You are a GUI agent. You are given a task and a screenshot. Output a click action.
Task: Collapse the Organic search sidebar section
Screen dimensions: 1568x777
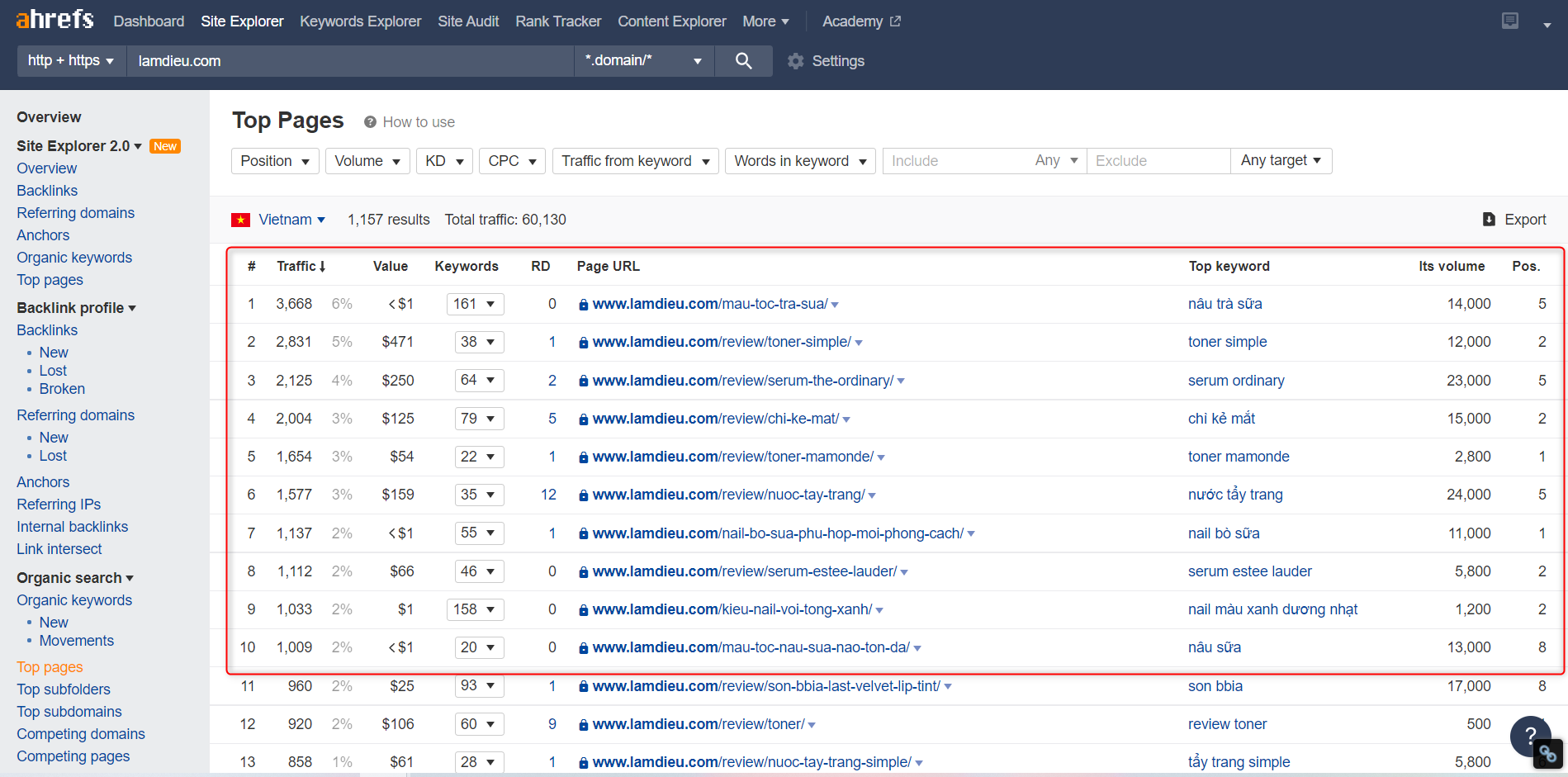click(75, 578)
